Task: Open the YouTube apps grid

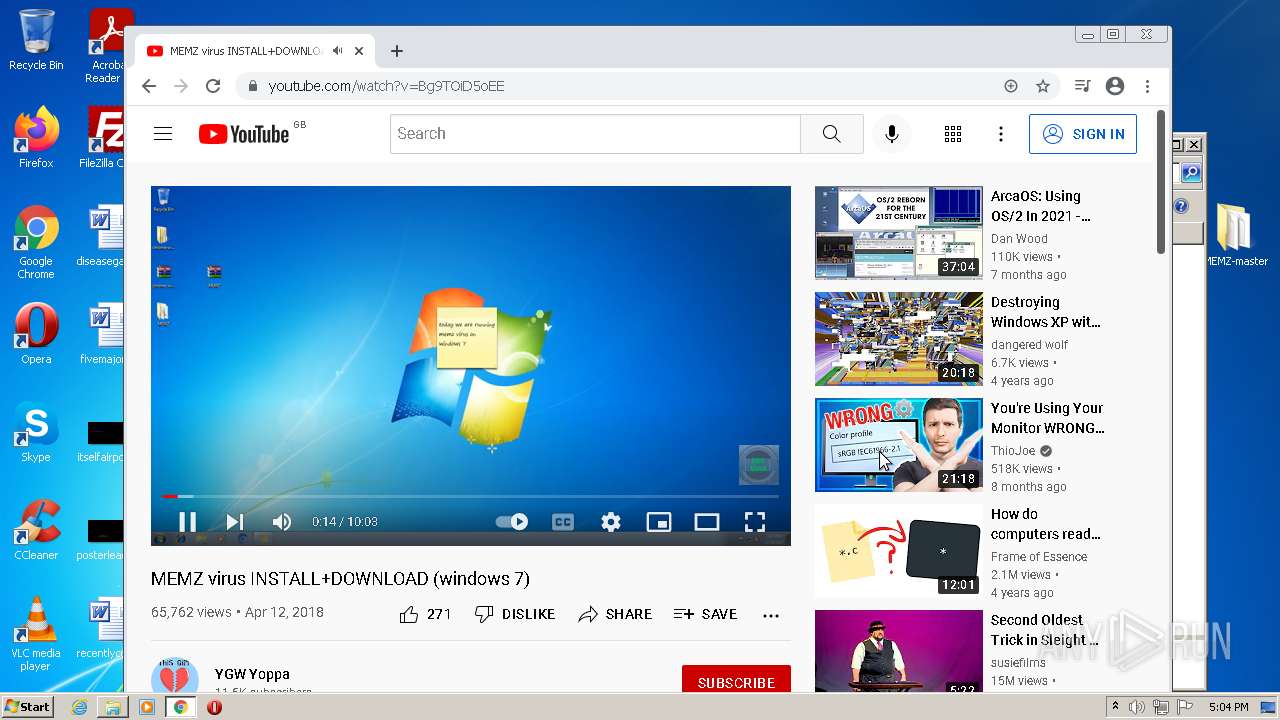Action: [953, 134]
